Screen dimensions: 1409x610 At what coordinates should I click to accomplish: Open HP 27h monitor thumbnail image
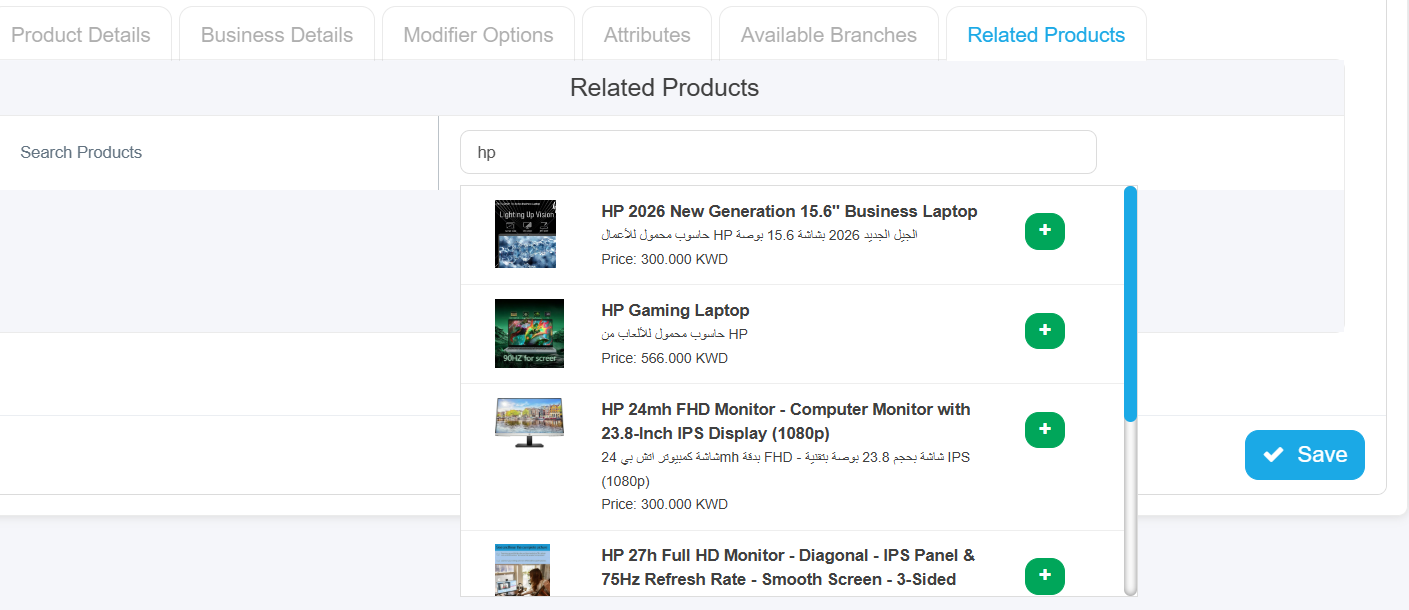(522, 570)
